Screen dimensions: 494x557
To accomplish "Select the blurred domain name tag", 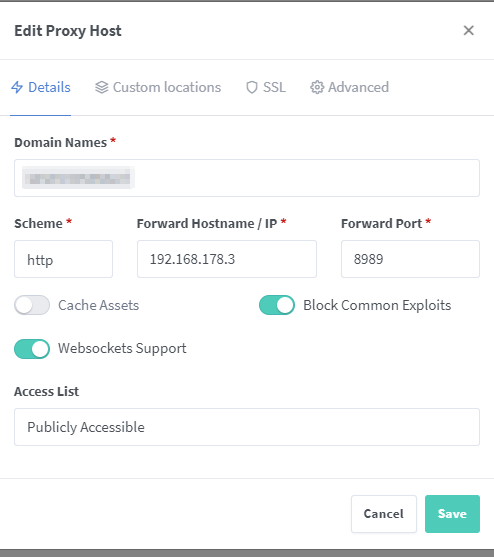I will (78, 178).
